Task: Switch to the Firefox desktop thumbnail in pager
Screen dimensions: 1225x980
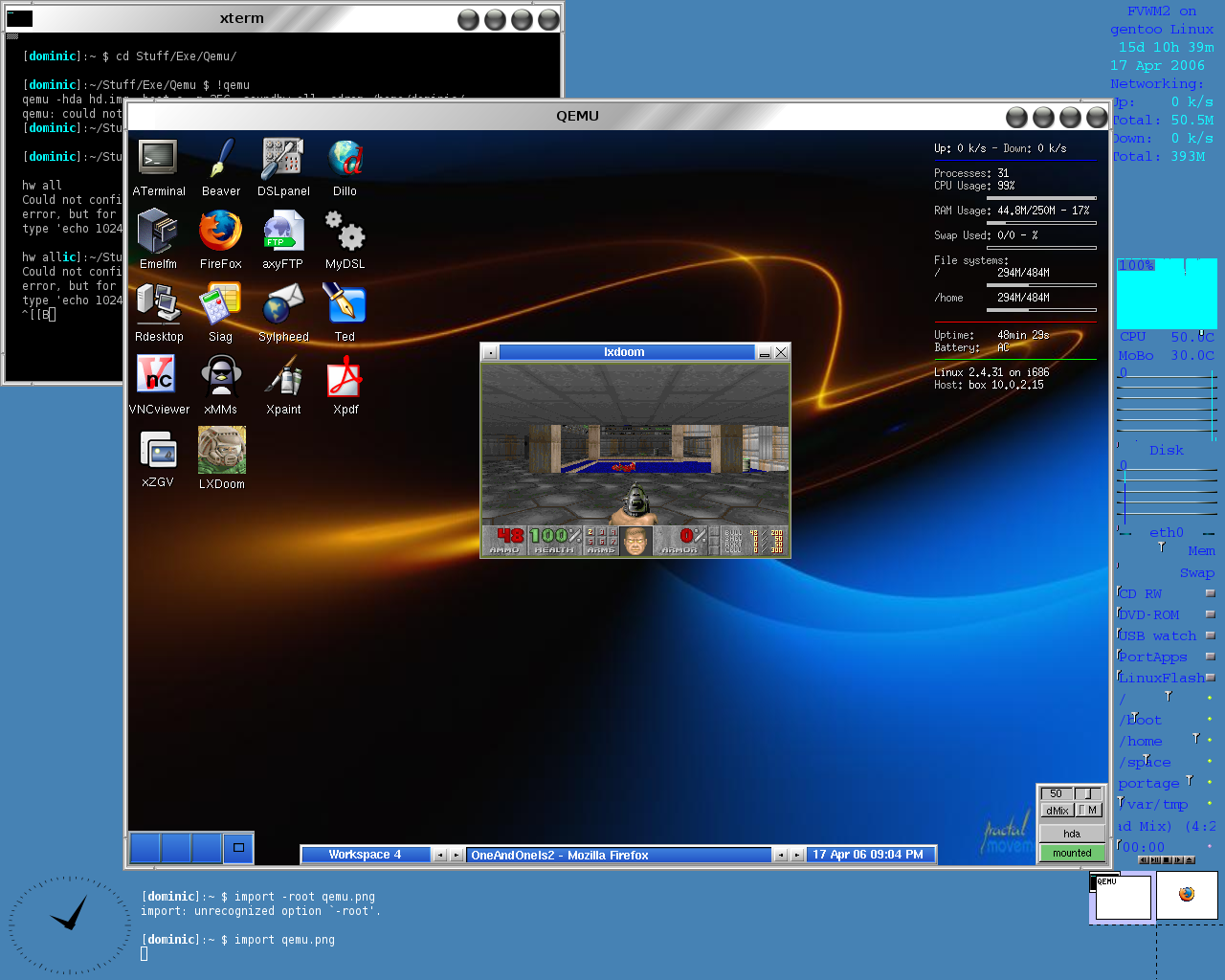Action: (1187, 896)
